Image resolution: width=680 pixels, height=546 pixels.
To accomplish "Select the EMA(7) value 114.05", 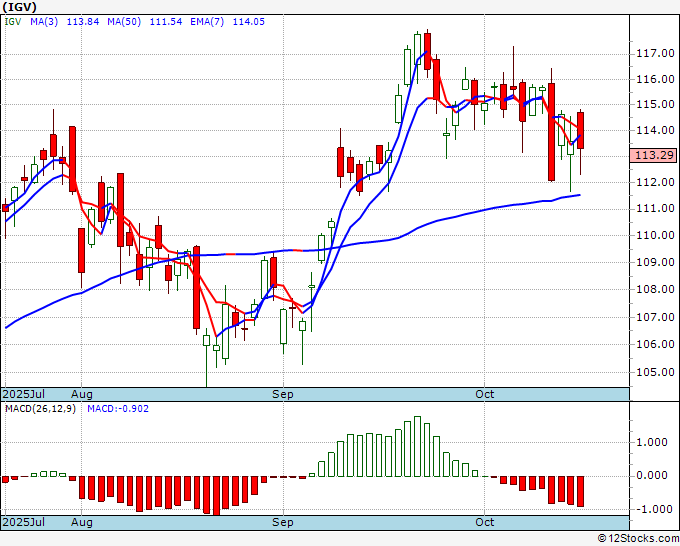I will (x=248, y=22).
